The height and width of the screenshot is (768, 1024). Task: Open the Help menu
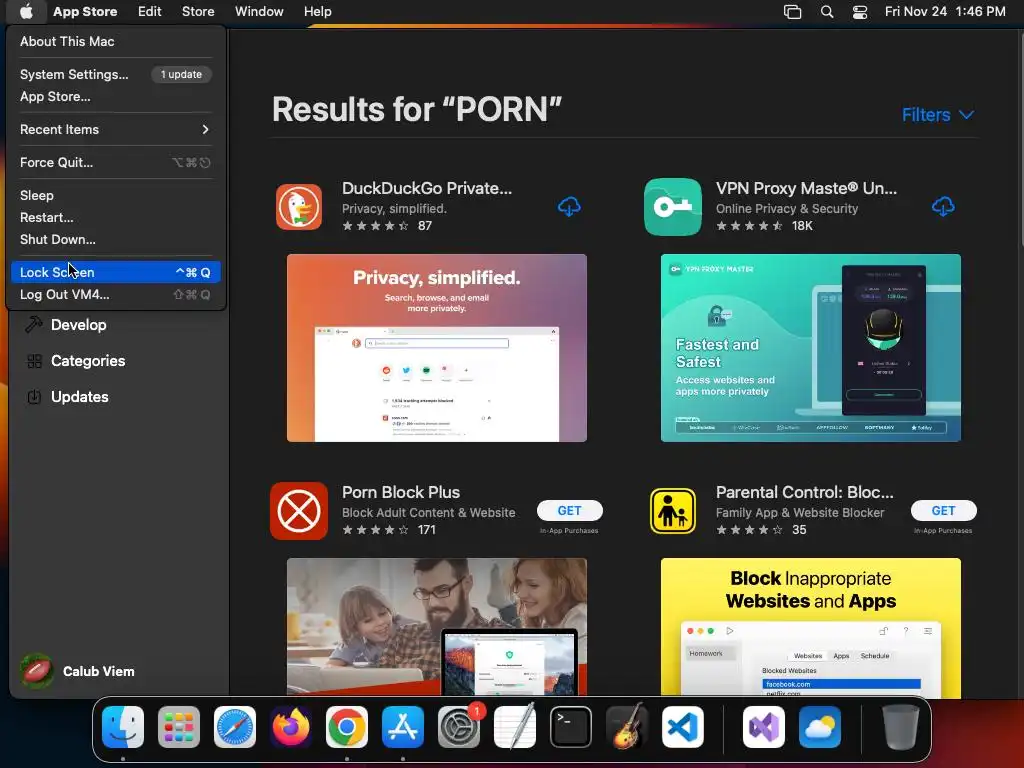317,12
